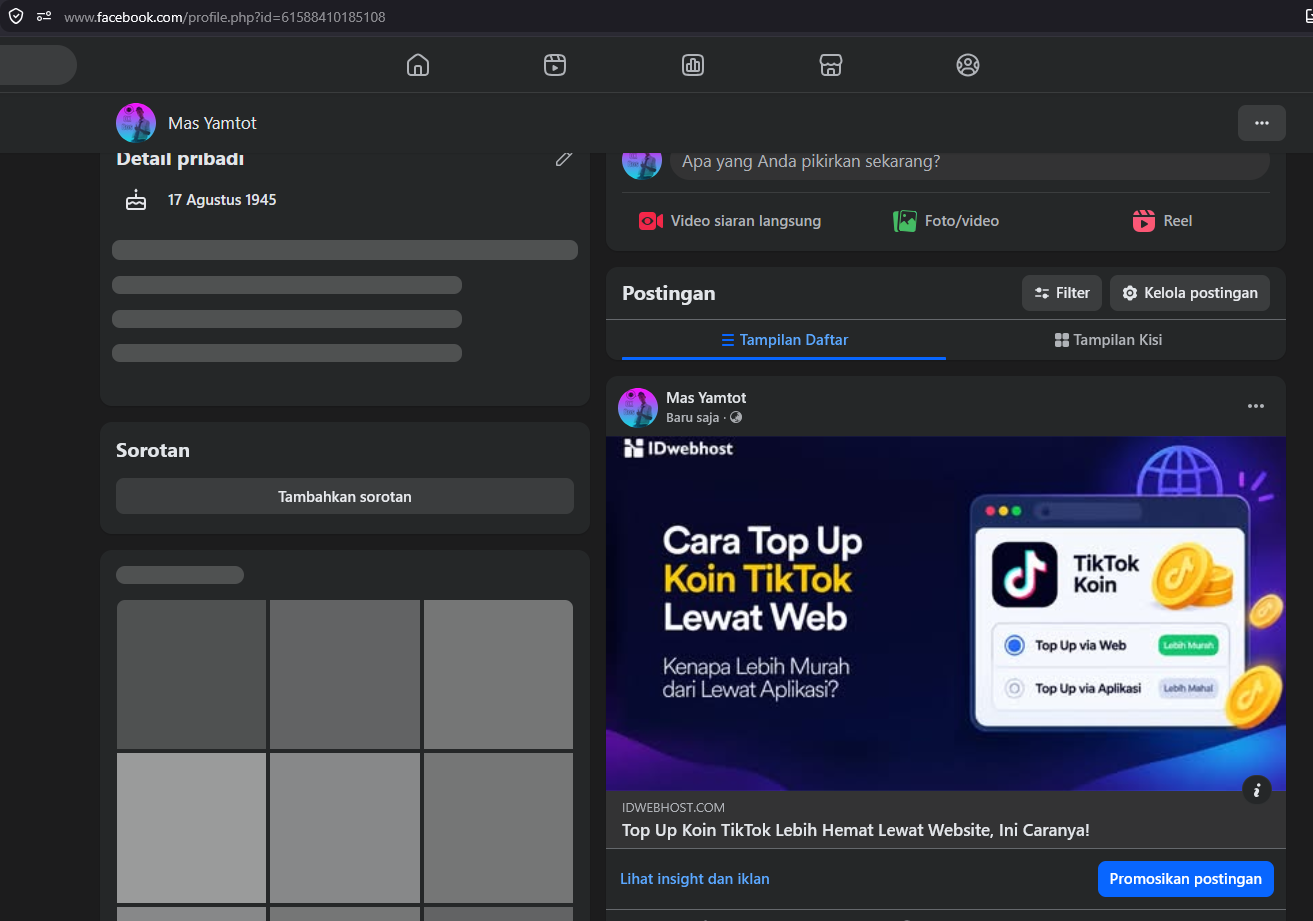Open the IDwebhost TikTok coin post image
This screenshot has width=1313, height=921.
tap(946, 613)
